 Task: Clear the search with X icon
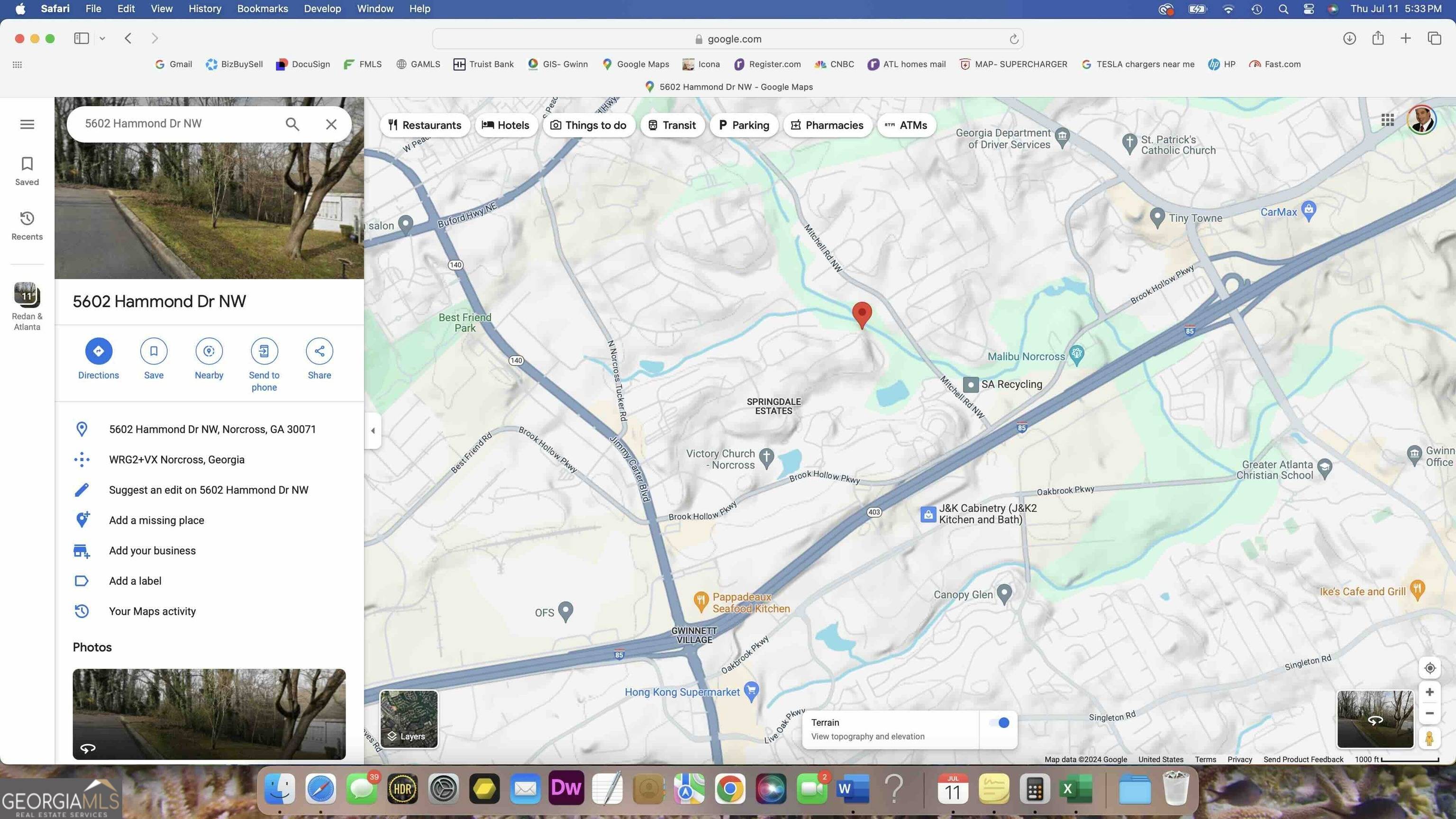(x=331, y=124)
